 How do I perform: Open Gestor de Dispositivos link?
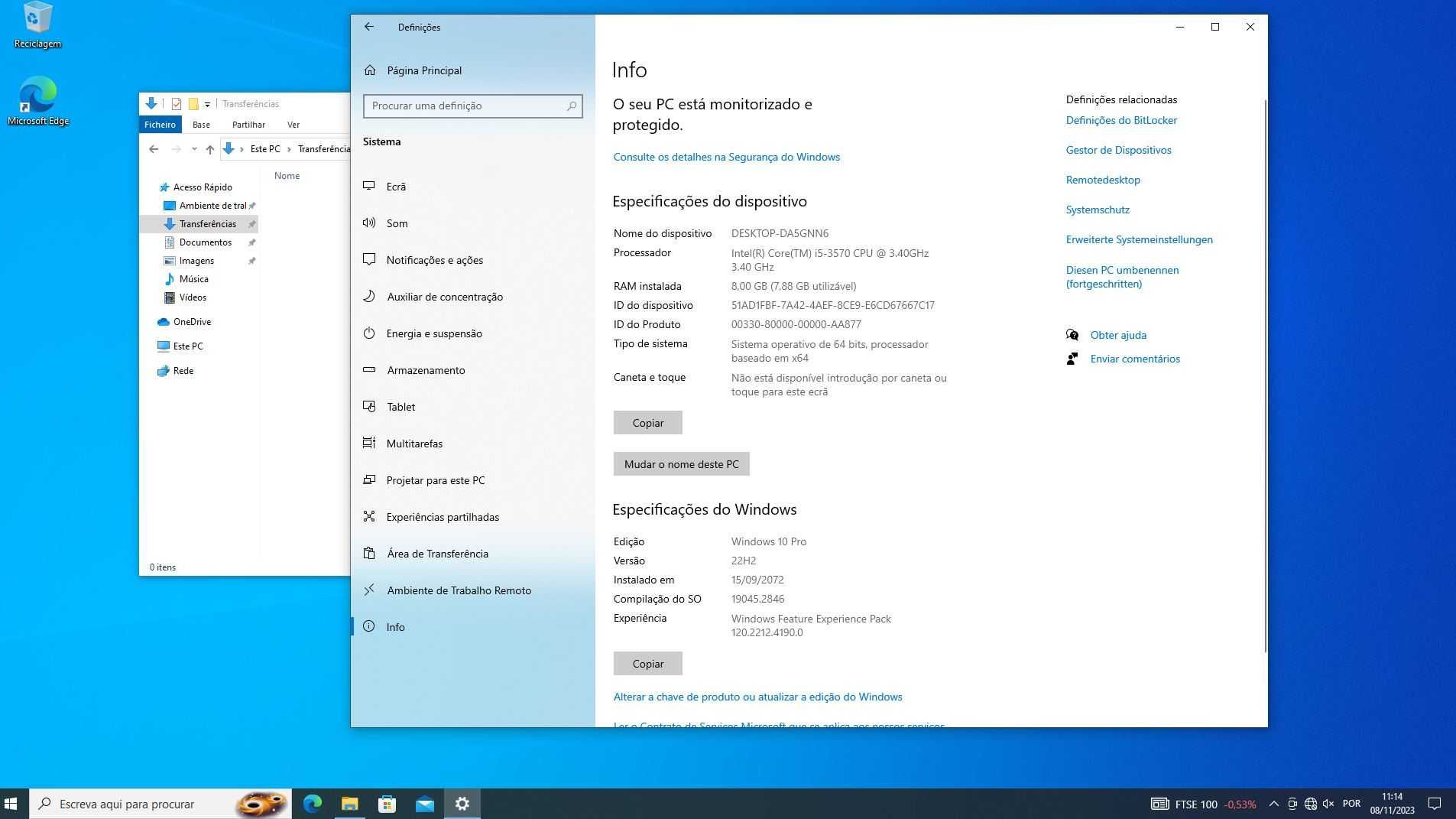coord(1118,150)
